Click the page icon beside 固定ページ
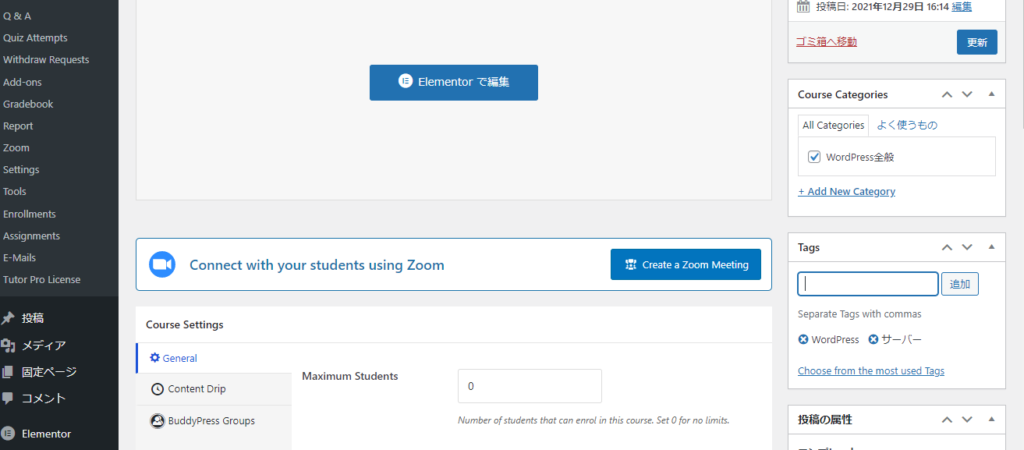Screen dimensions: 1024x450 (x=8, y=372)
